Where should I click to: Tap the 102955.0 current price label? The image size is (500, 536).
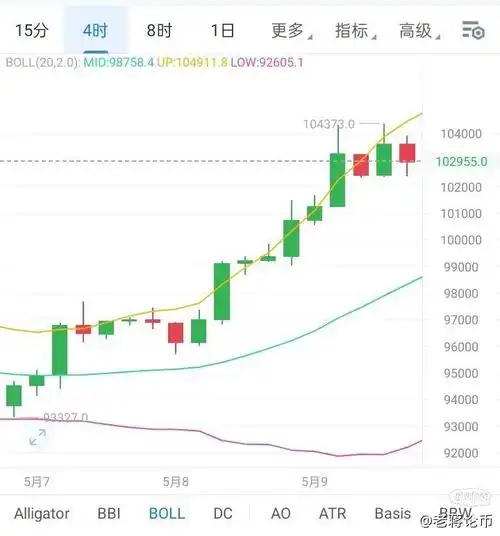(461, 161)
